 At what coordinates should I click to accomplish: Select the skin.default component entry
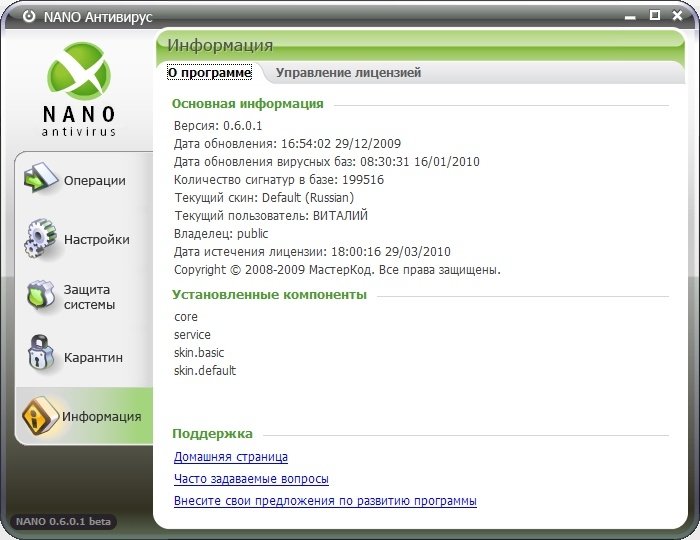[204, 370]
